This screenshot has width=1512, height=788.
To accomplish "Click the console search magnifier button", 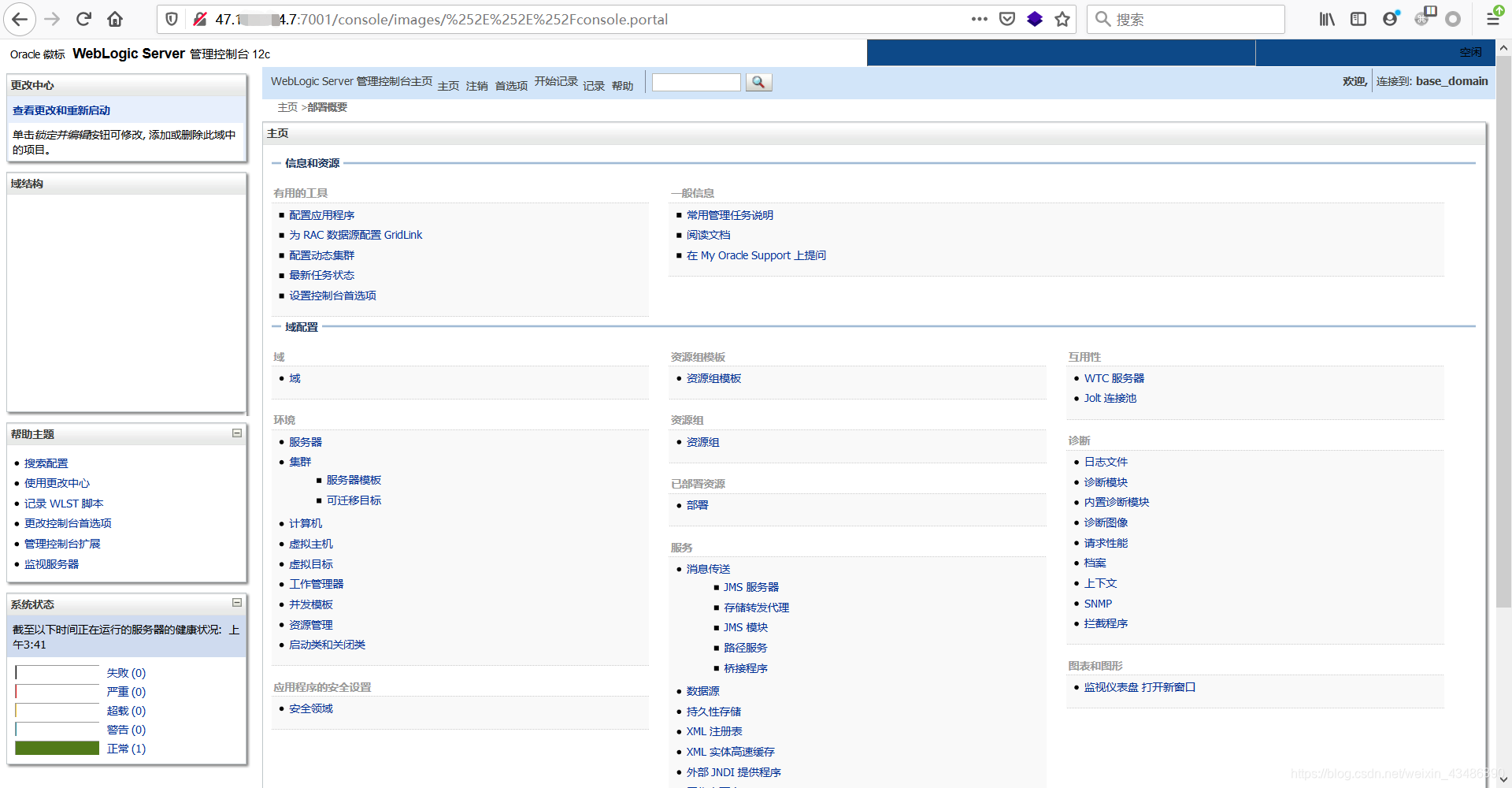I will [758, 82].
